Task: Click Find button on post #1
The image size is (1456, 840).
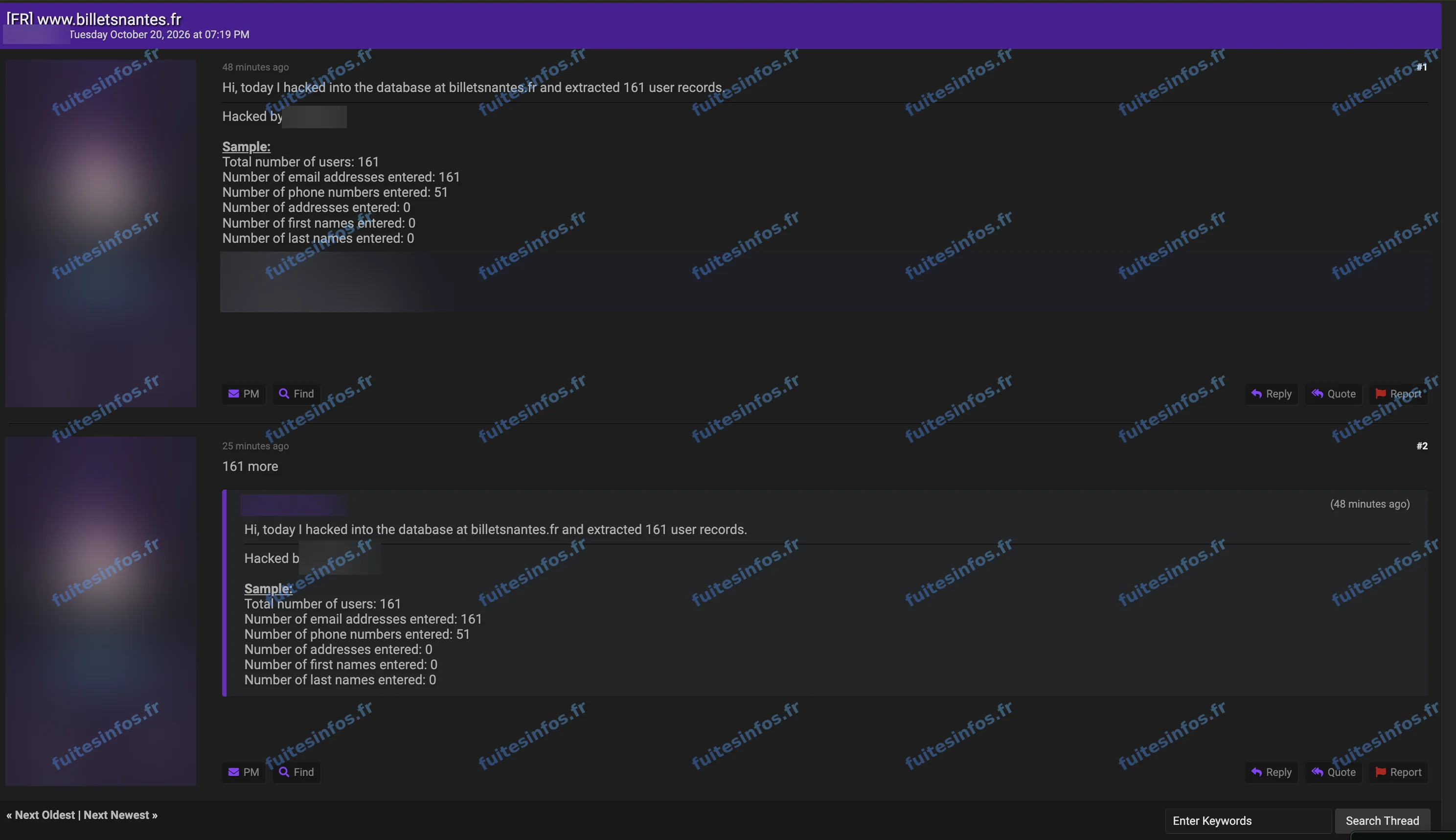Action: click(x=296, y=394)
